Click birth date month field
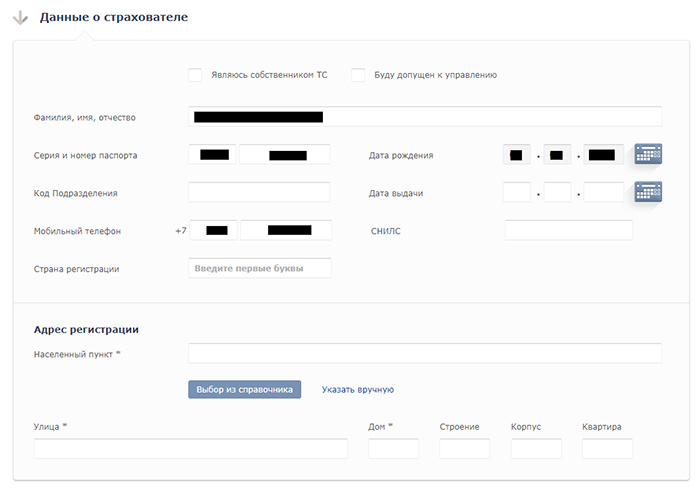 (x=558, y=154)
